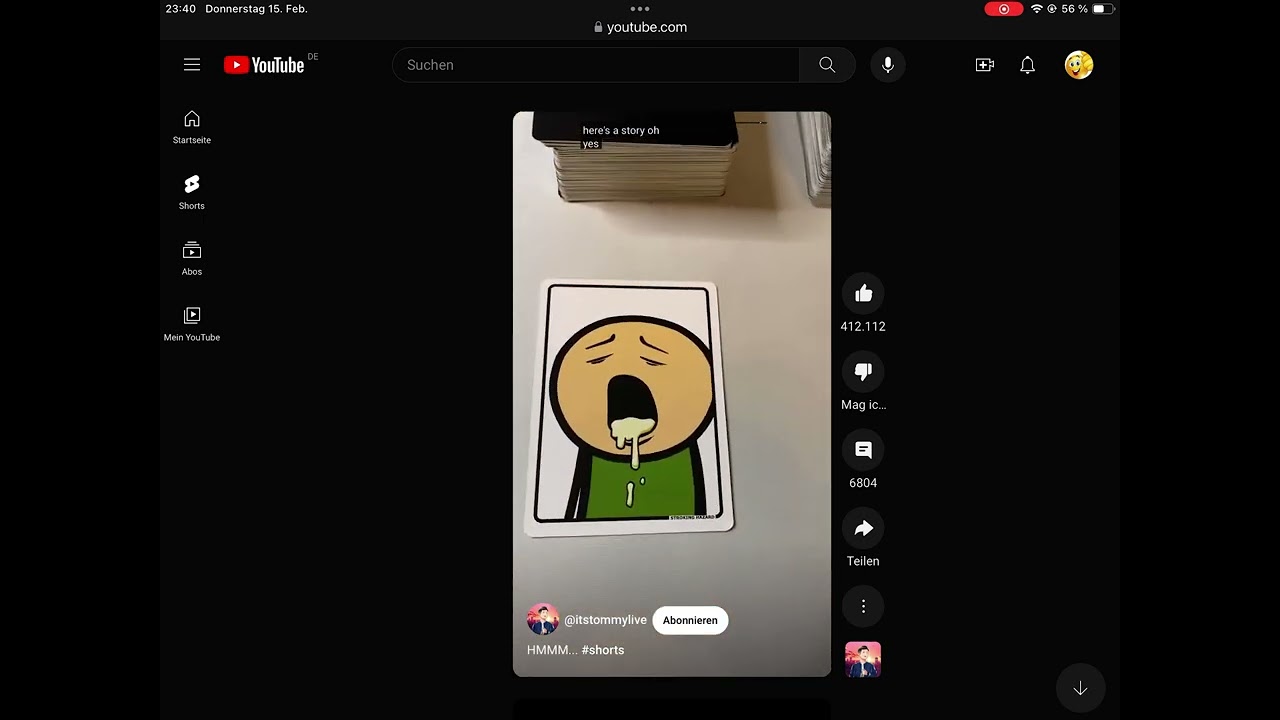The height and width of the screenshot is (720, 1280).
Task: Click the Abonnieren button
Action: [x=690, y=620]
